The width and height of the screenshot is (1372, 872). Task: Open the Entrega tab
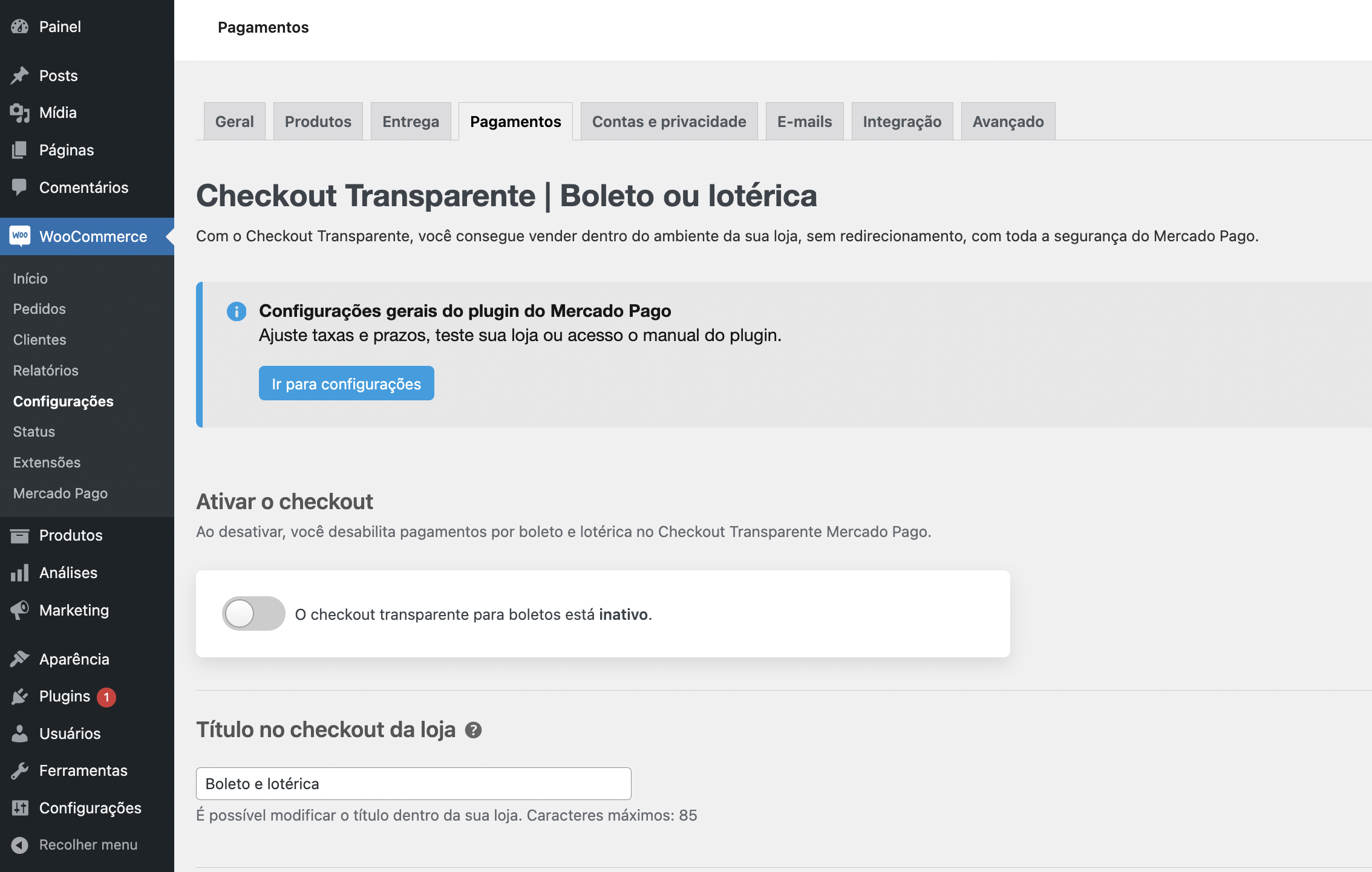point(411,122)
